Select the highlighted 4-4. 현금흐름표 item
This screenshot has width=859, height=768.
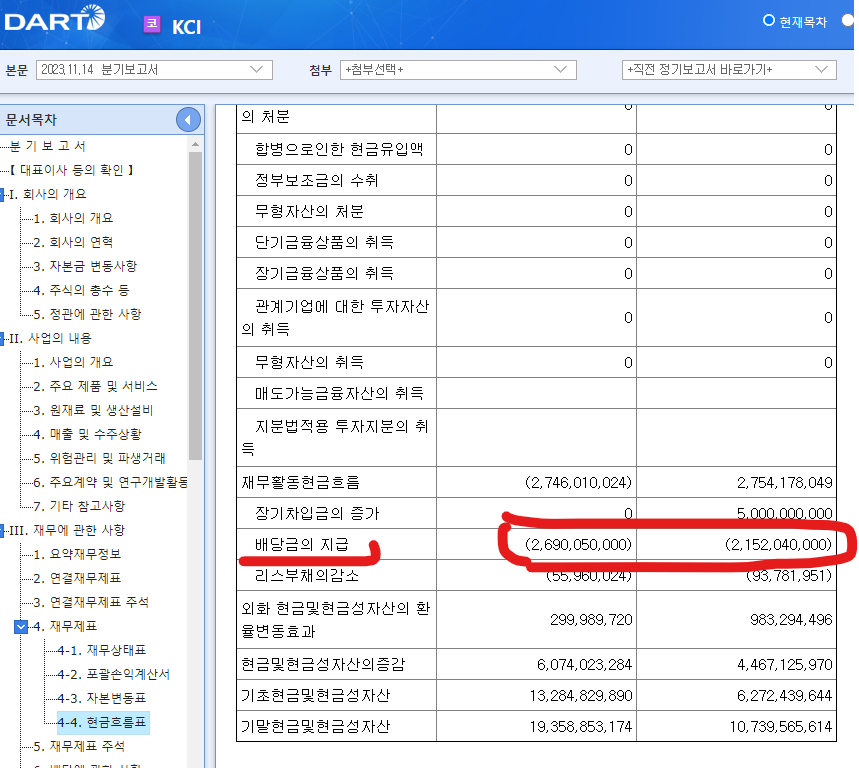tap(102, 723)
